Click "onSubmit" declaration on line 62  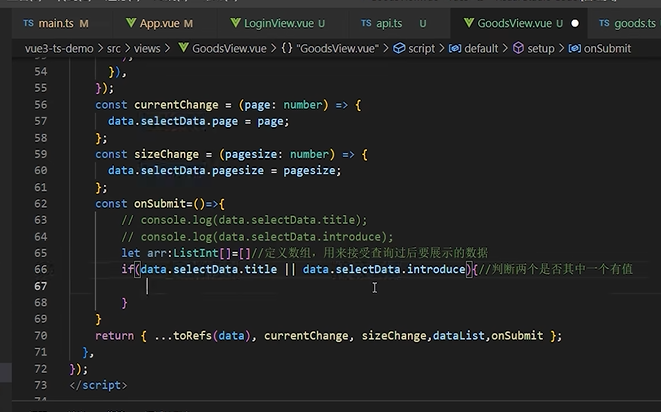point(160,204)
